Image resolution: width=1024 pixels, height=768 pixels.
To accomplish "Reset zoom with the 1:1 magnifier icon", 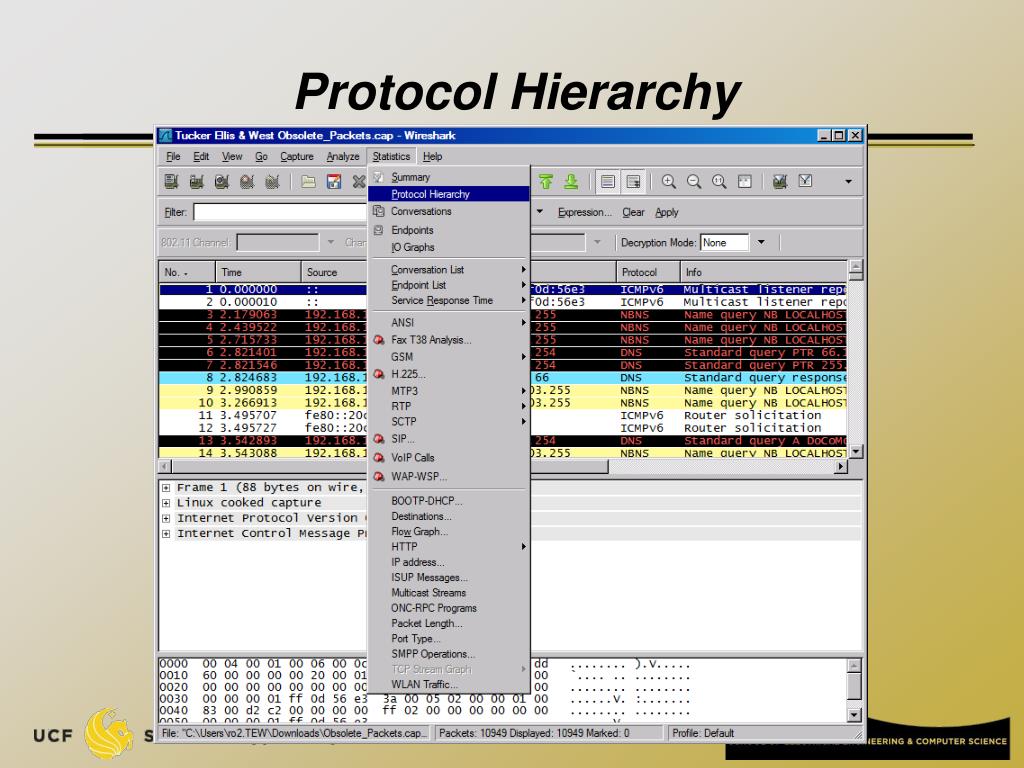I will (x=719, y=182).
